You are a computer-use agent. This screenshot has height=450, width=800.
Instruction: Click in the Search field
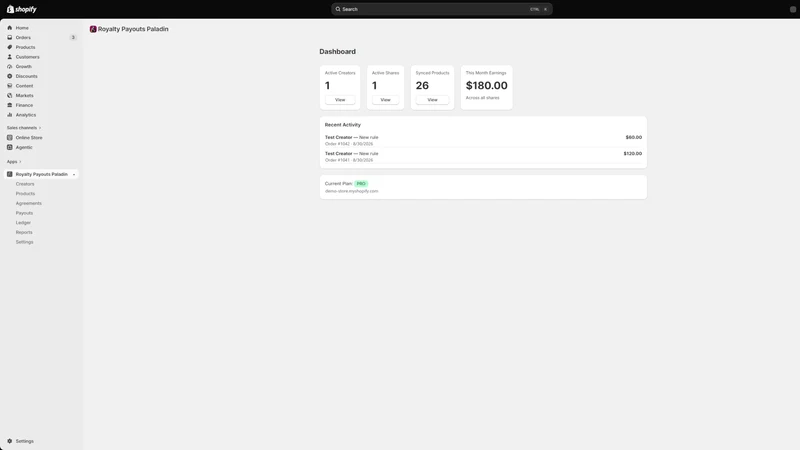tap(442, 9)
